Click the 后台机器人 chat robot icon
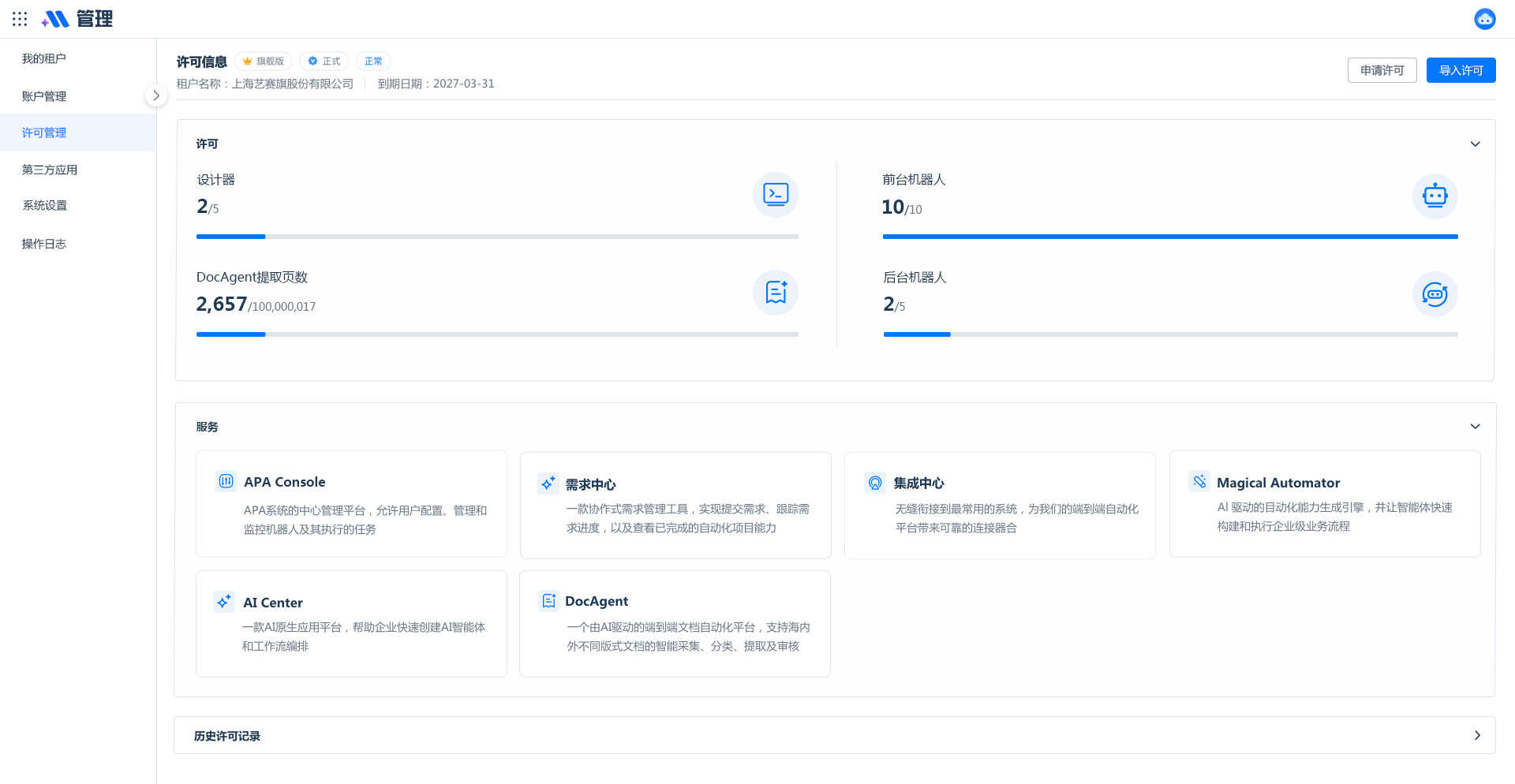The image size is (1515, 784). (1435, 294)
